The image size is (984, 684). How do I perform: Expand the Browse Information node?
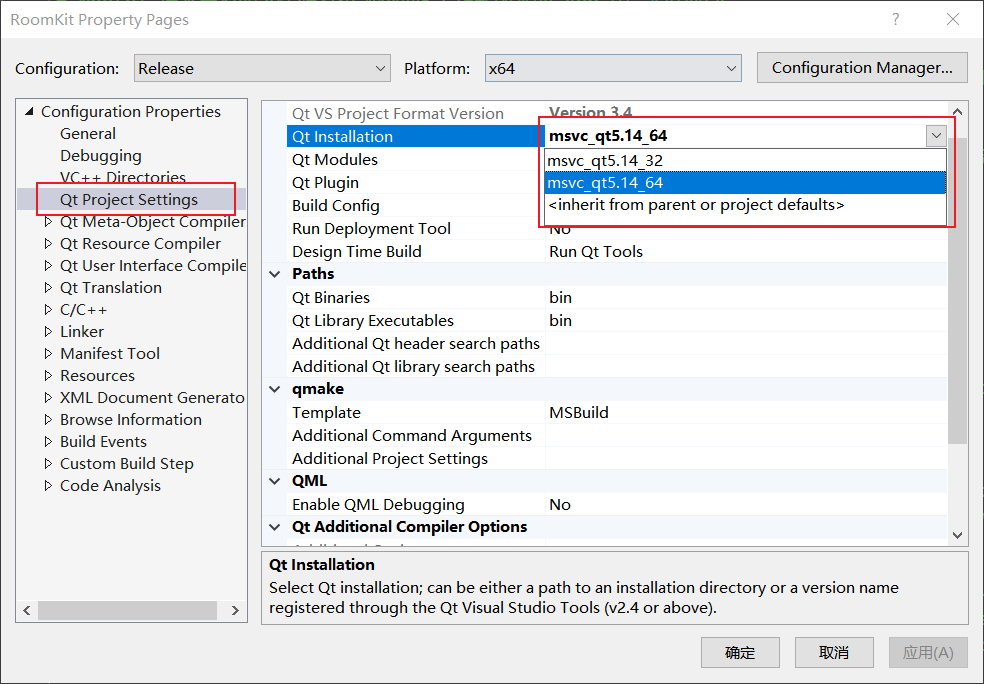[x=48, y=419]
